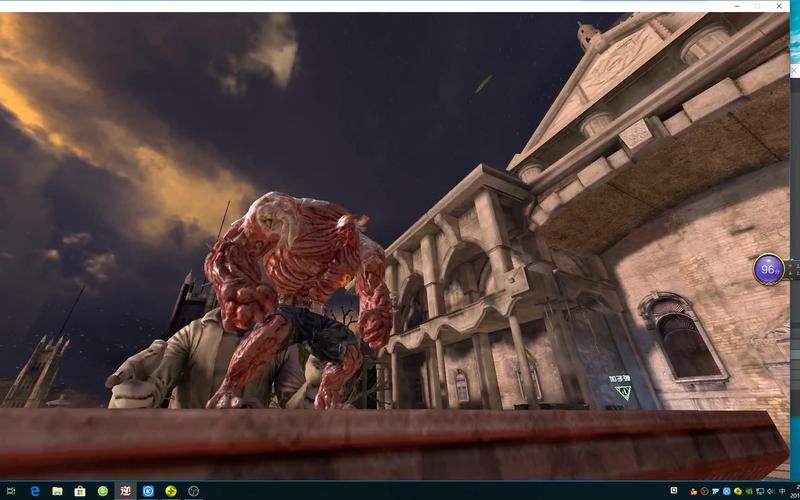Screen dimensions: 800x500
Task: Click the white TP tray icon
Action: (x=715, y=491)
